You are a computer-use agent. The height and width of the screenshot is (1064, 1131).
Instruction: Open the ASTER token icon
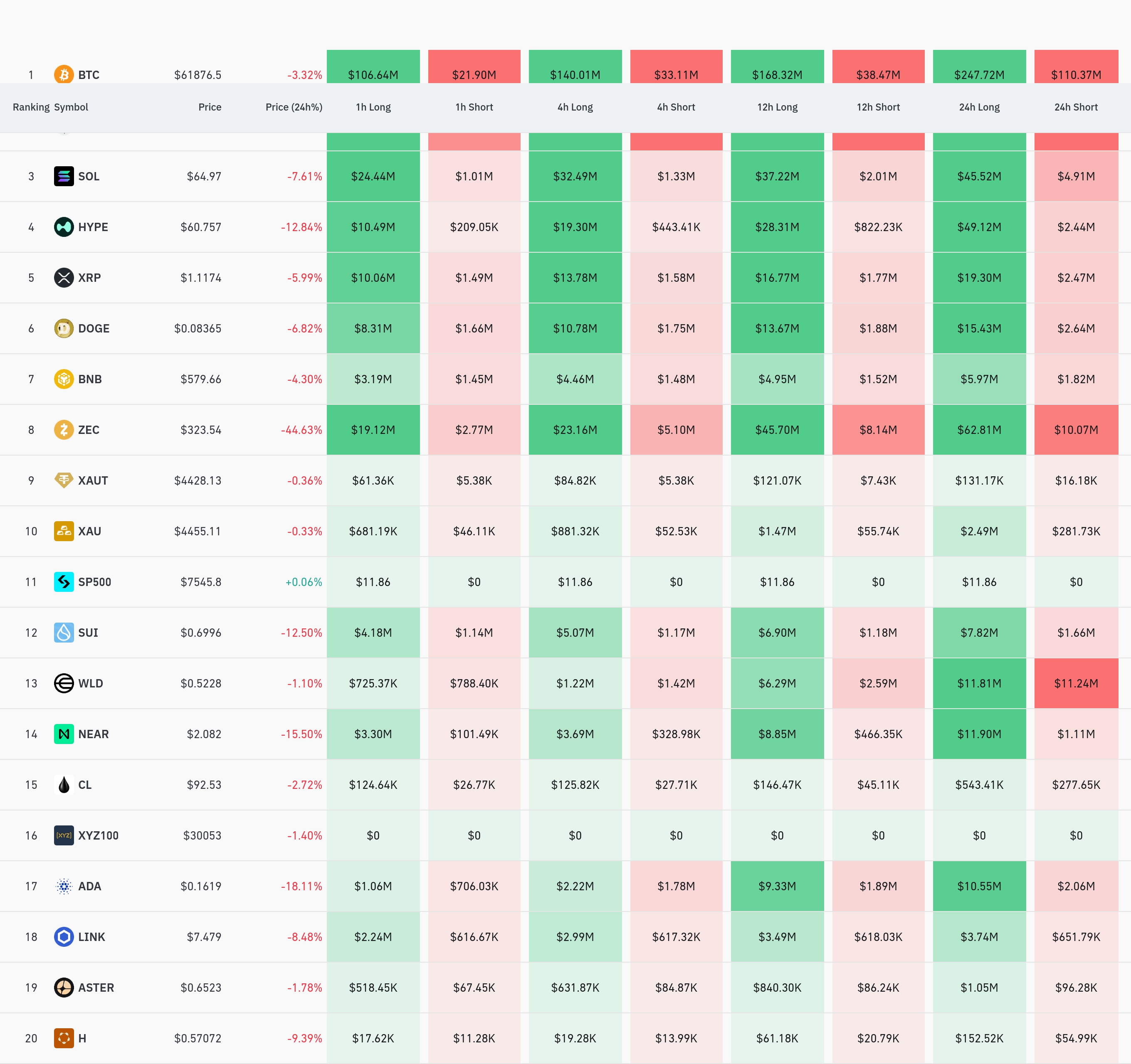64,987
